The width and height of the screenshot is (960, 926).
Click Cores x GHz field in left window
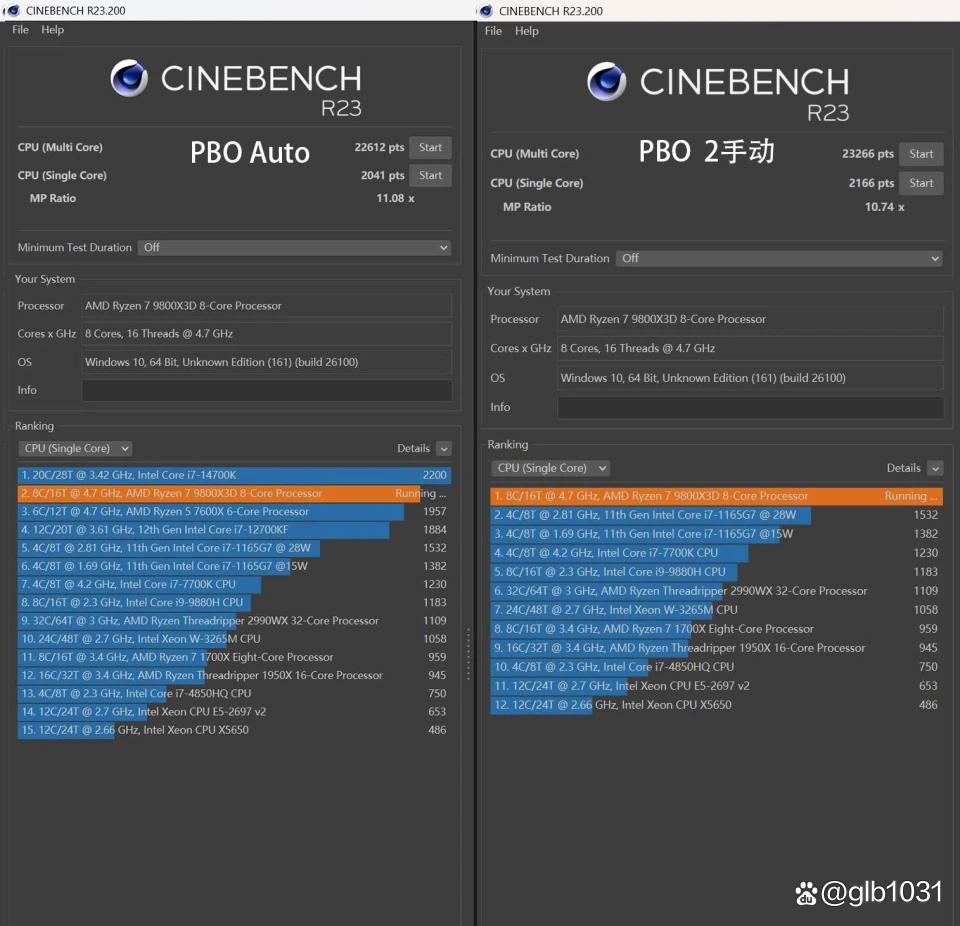tap(267, 334)
